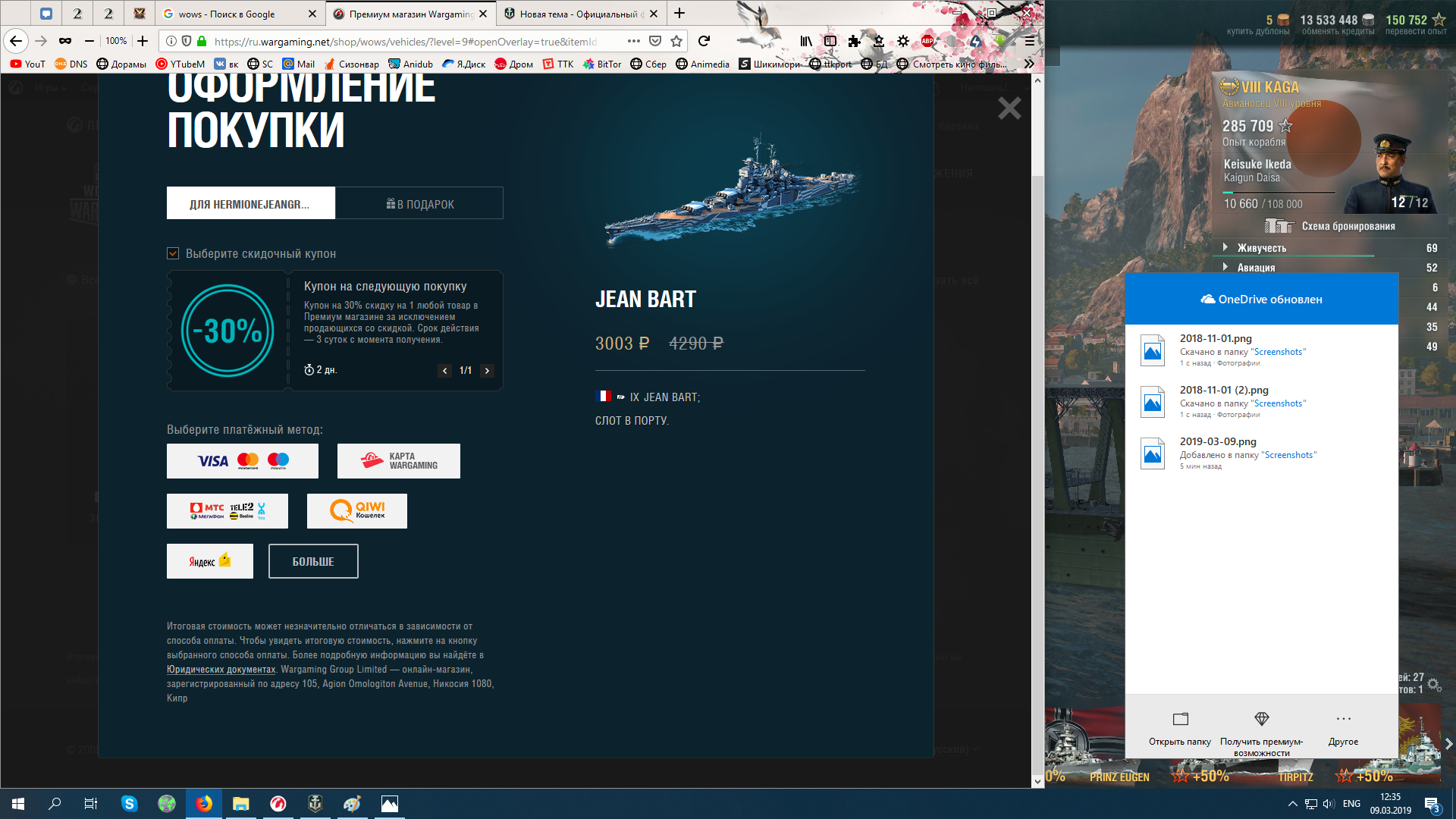
Task: Choose Wargaming card payment method
Action: (399, 461)
